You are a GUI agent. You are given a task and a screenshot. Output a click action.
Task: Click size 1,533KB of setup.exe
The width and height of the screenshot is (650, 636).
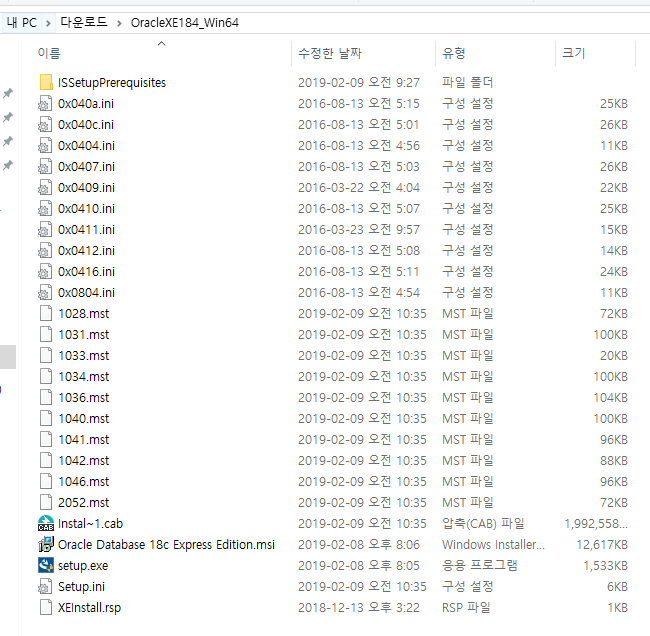(606, 566)
